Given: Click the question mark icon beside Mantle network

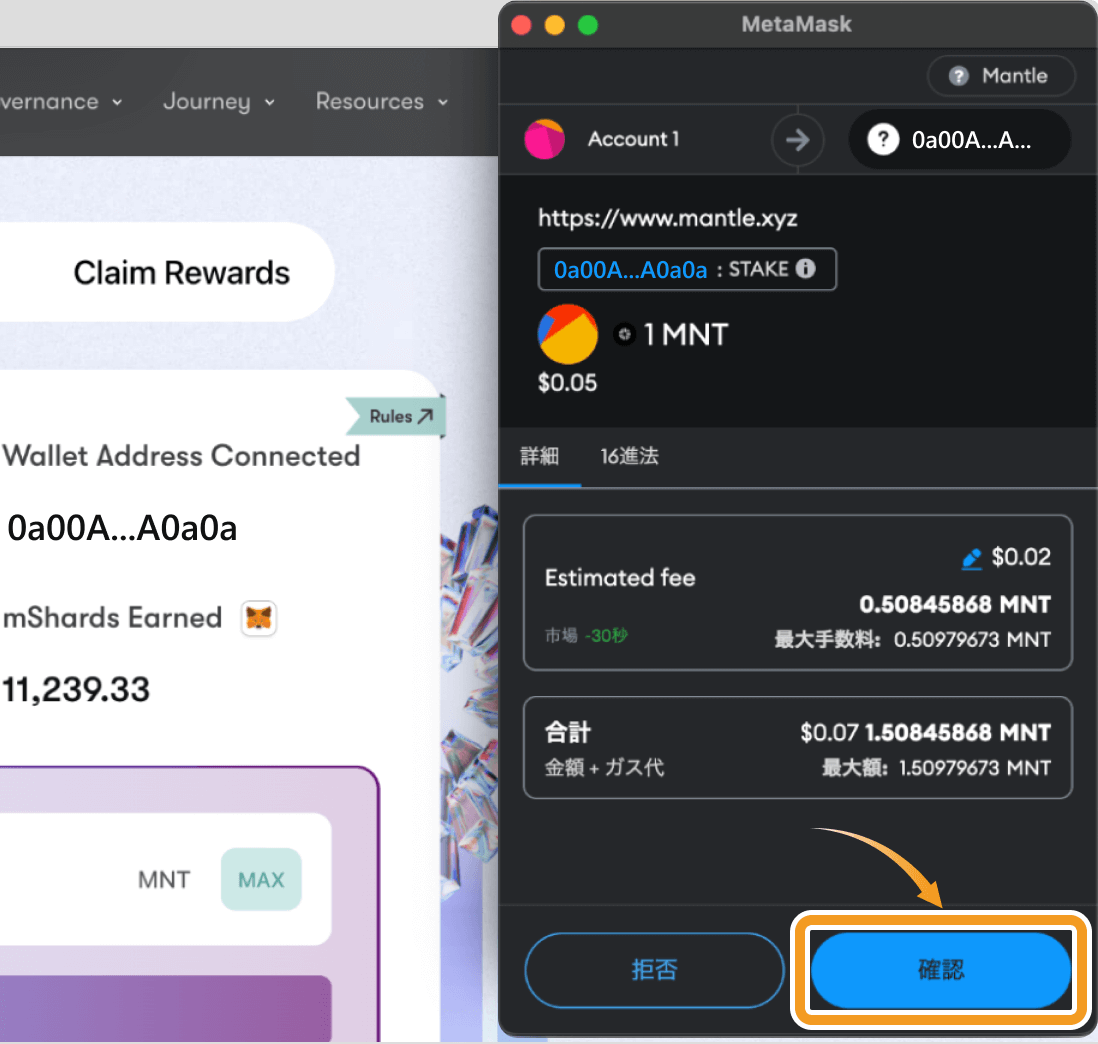Looking at the screenshot, I should 959,76.
